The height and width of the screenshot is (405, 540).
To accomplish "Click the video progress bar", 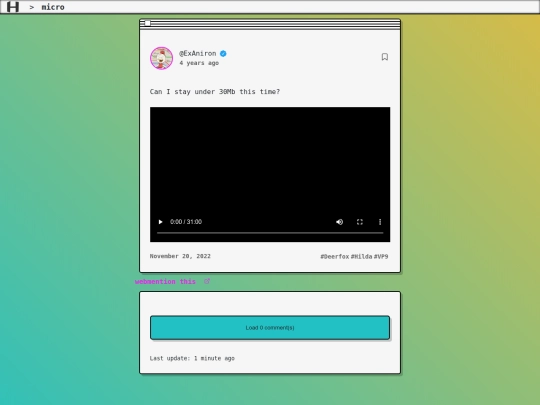I will pyautogui.click(x=270, y=233).
